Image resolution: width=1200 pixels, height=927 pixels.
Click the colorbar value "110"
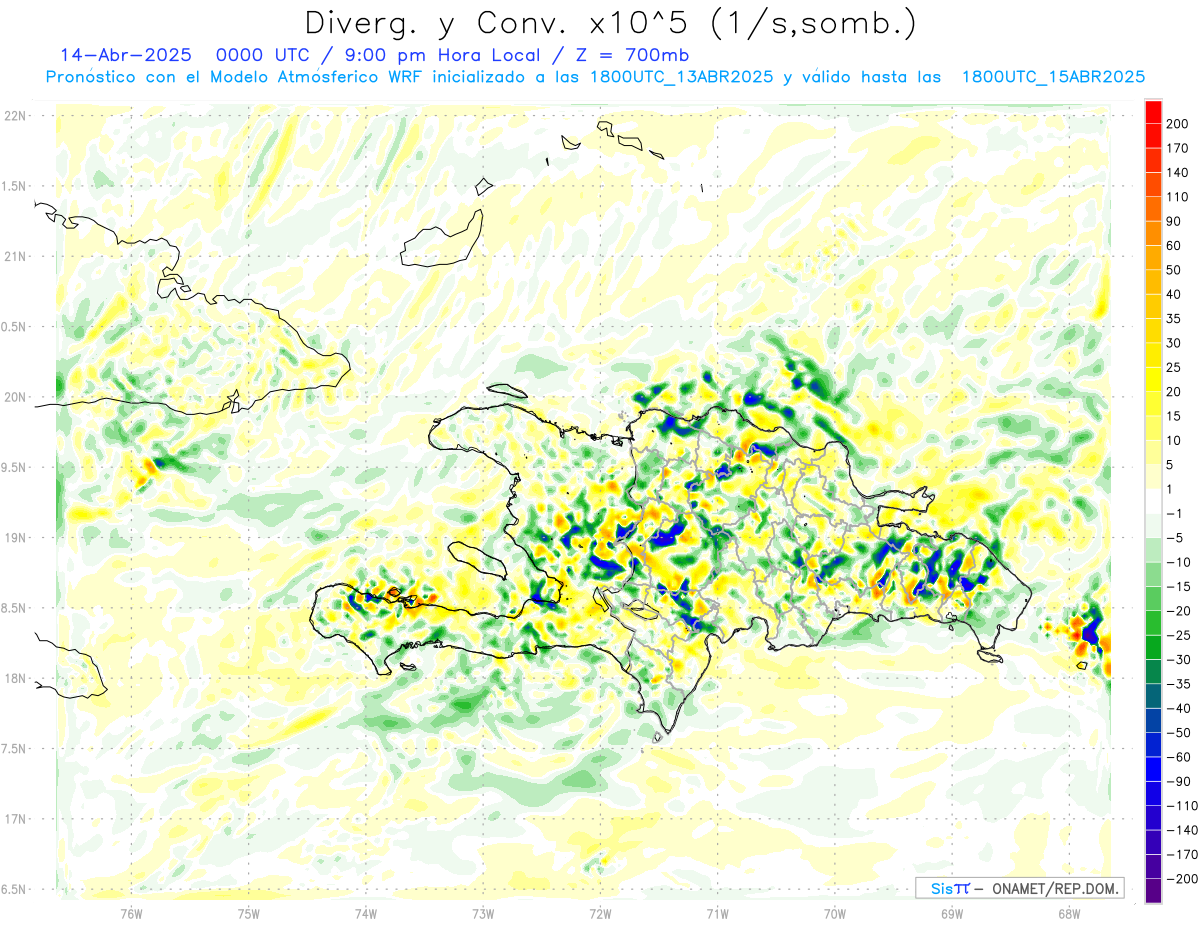[x=1177, y=197]
